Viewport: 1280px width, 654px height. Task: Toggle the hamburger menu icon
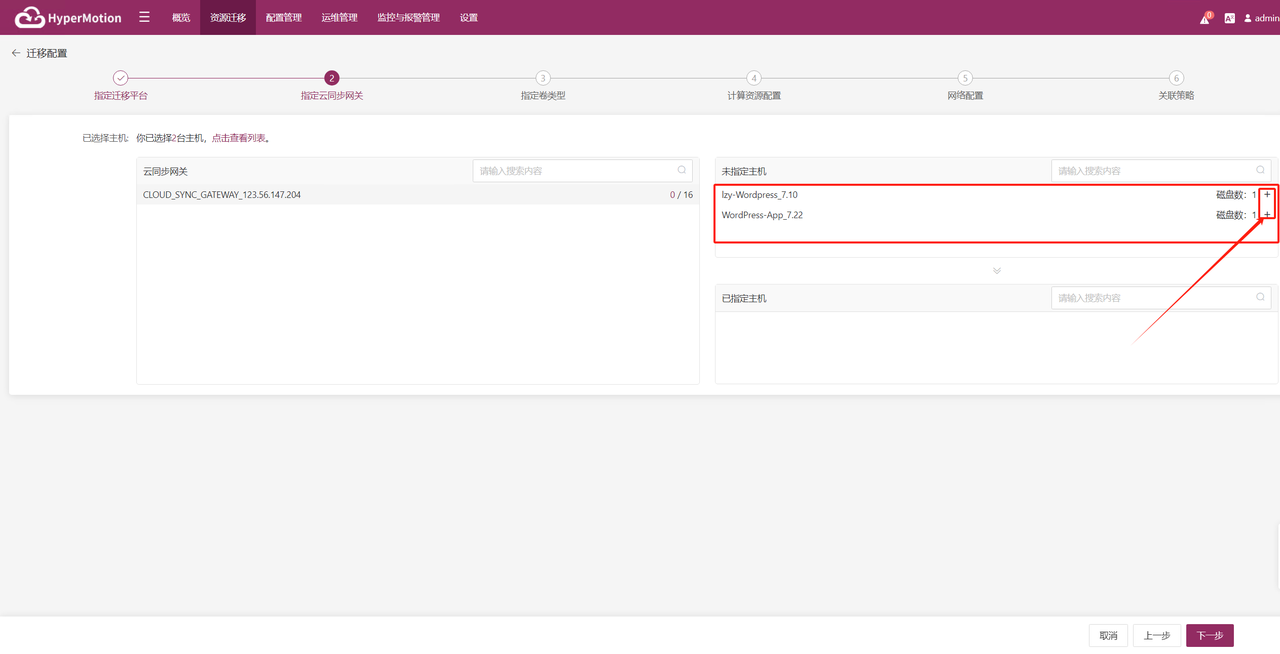(x=145, y=17)
